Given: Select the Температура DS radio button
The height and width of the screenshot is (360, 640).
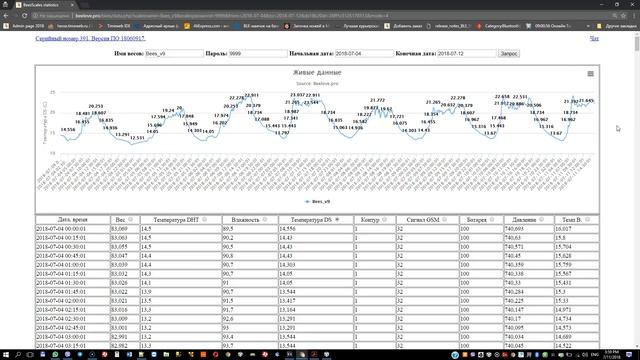Looking at the screenshot, I should pyautogui.click(x=337, y=220).
